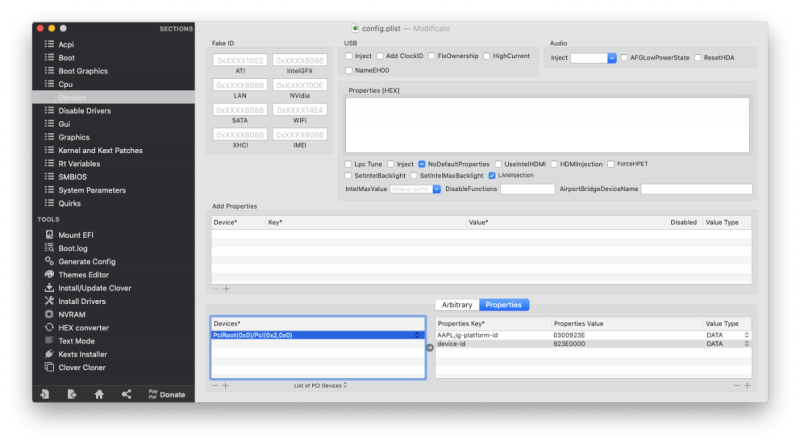
Task: Uncheck the LANInjection checkbox
Action: [491, 175]
